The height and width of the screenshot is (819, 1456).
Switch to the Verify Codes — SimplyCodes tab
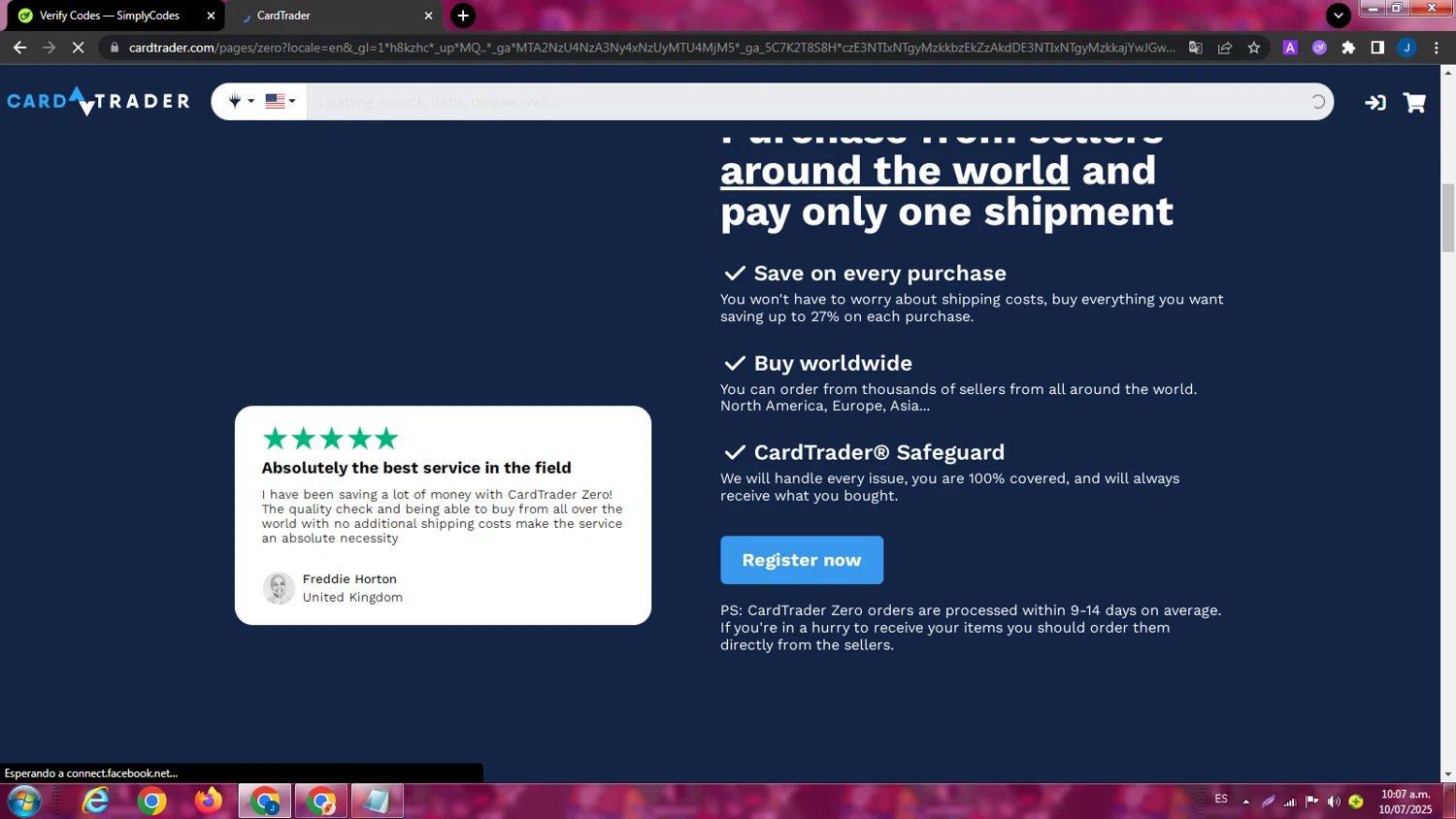tap(109, 16)
